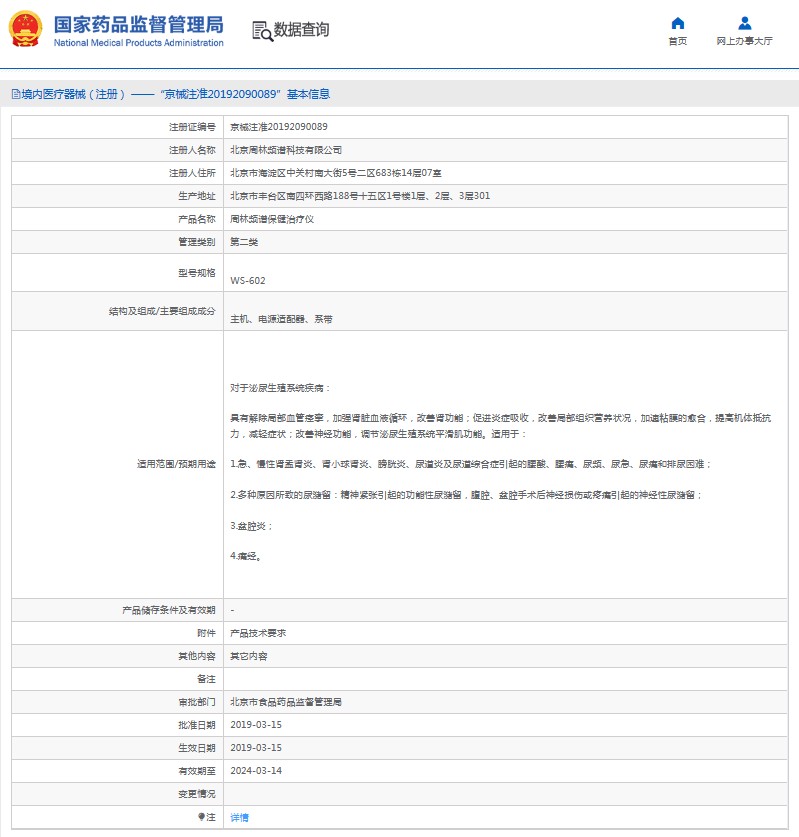
Task: Click the 国家药品监督管理局 title
Action: (138, 25)
